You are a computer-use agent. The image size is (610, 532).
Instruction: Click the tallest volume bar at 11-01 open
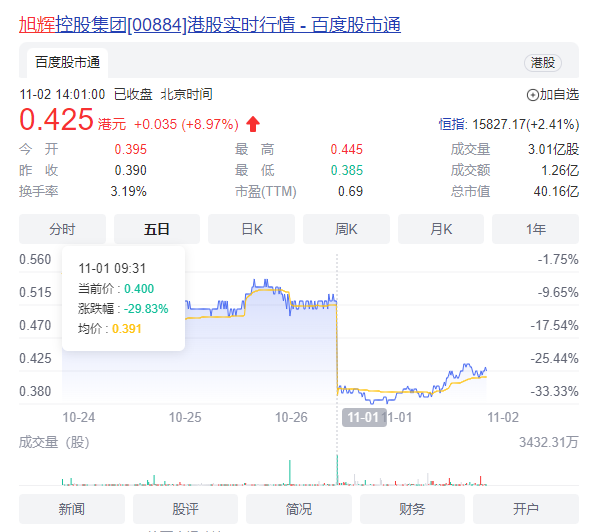point(337,470)
